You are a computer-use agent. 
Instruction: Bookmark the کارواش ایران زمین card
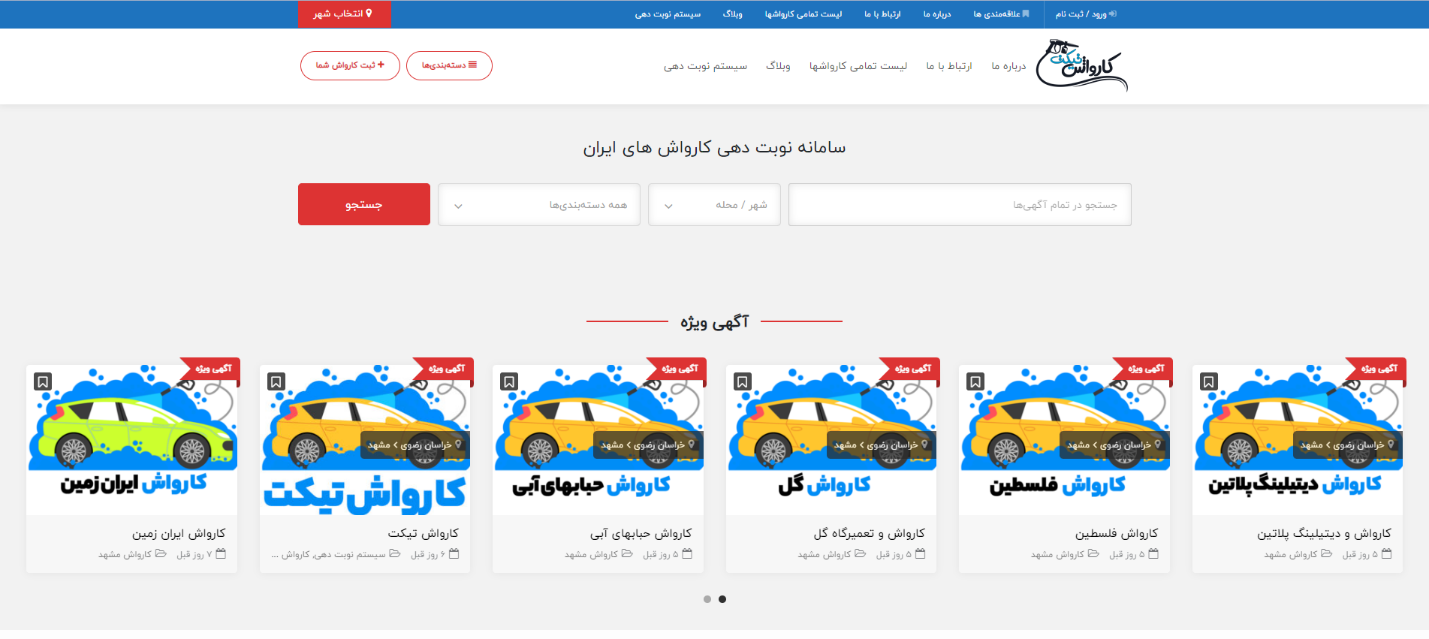pos(42,381)
